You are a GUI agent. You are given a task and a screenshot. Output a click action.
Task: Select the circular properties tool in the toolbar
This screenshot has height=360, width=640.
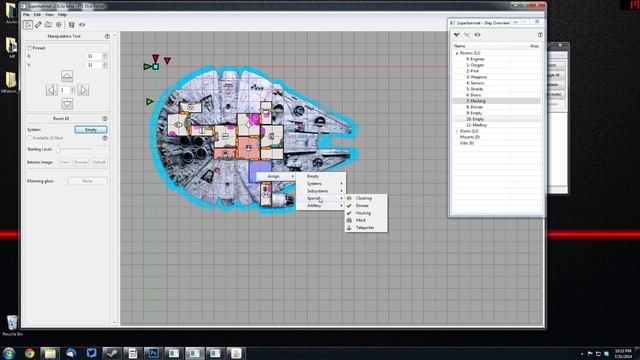(59, 25)
